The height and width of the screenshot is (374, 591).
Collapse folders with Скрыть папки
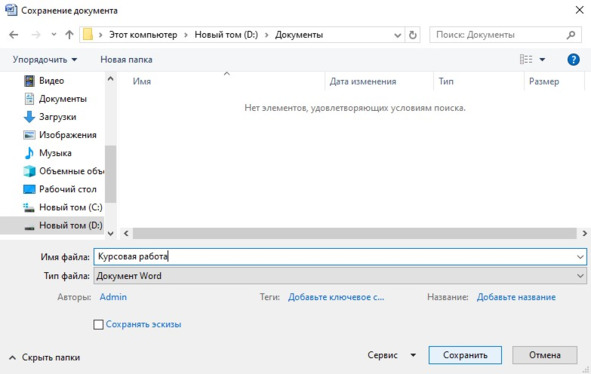coord(44,357)
